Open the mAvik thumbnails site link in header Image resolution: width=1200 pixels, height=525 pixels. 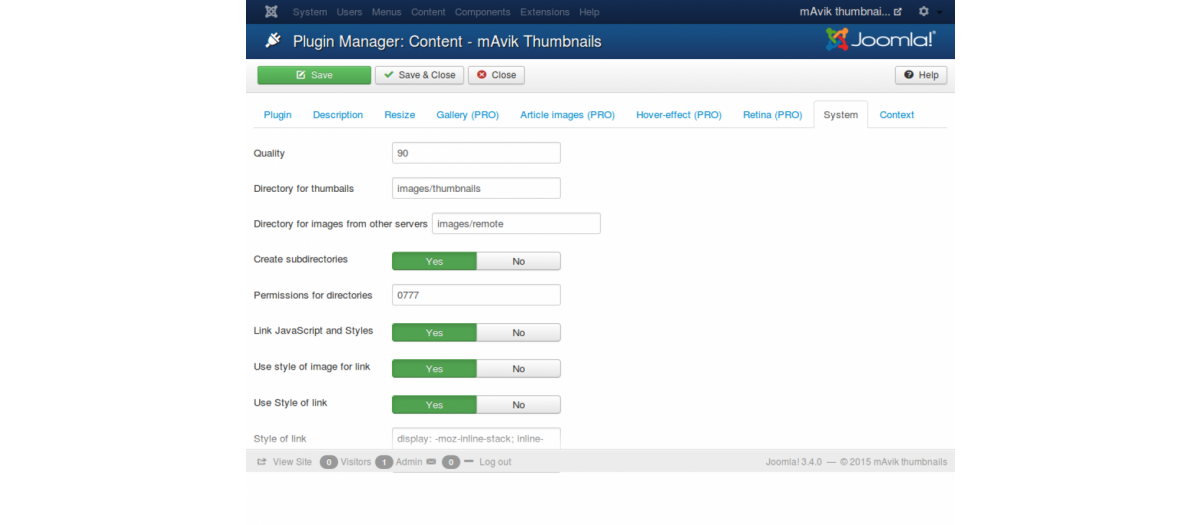click(850, 12)
